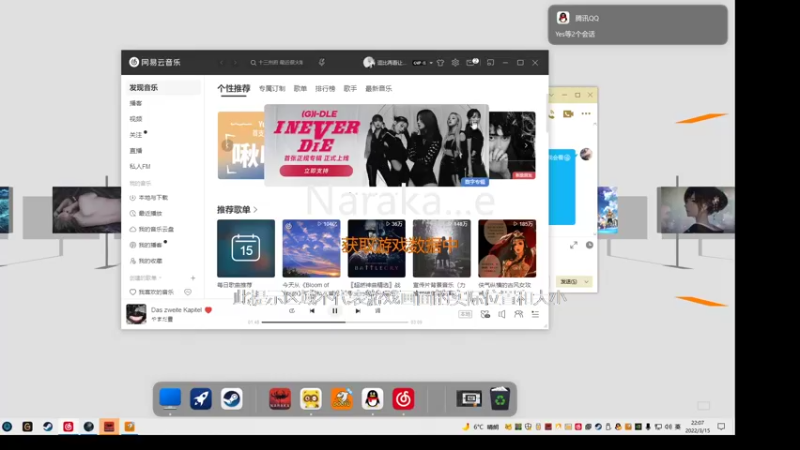
Task: Open listen-to-identify microphone icon
Action: pyautogui.click(x=322, y=63)
